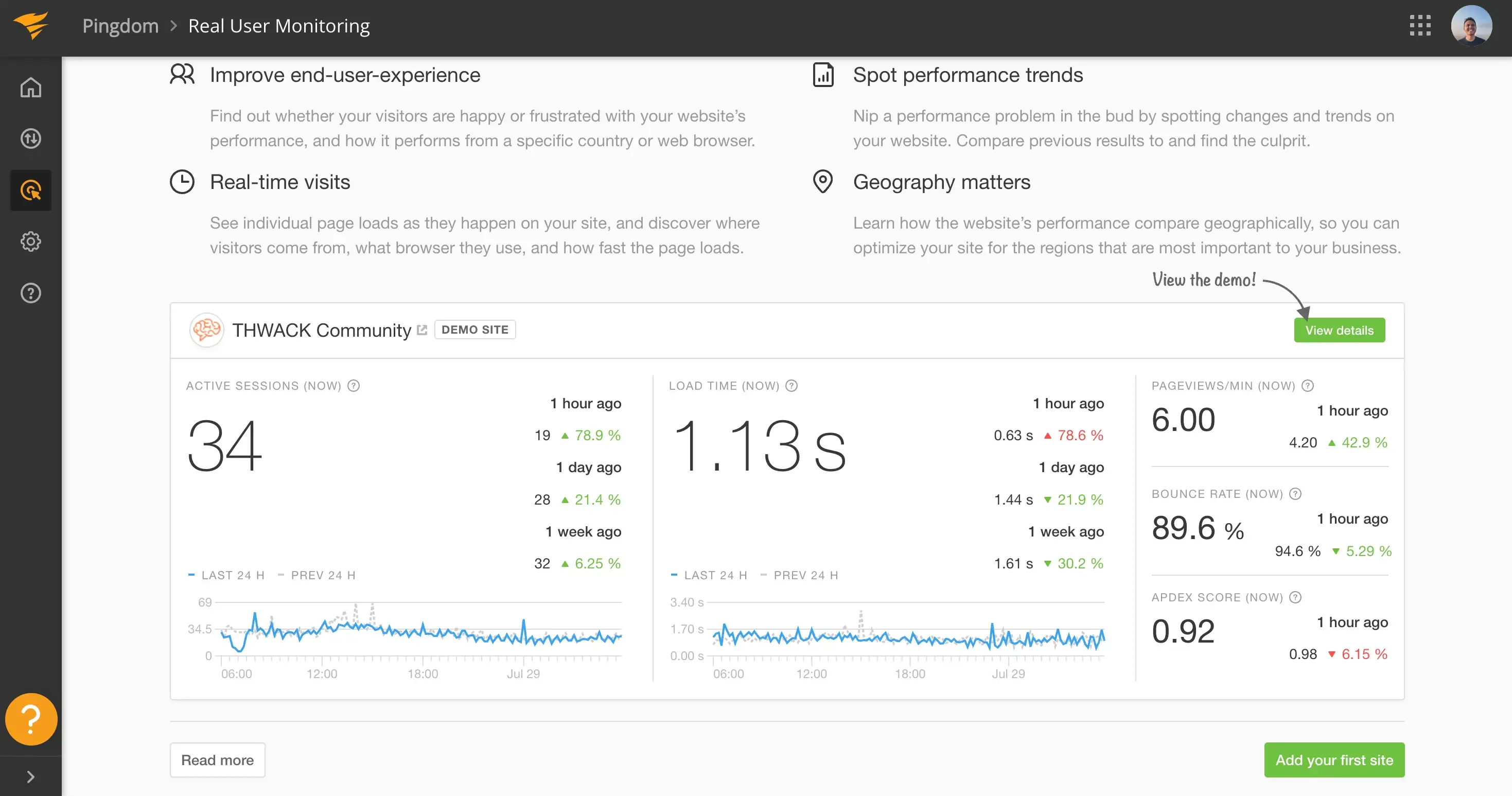Click the SolarWinds logo icon
This screenshot has width=1512, height=796.
point(30,26)
